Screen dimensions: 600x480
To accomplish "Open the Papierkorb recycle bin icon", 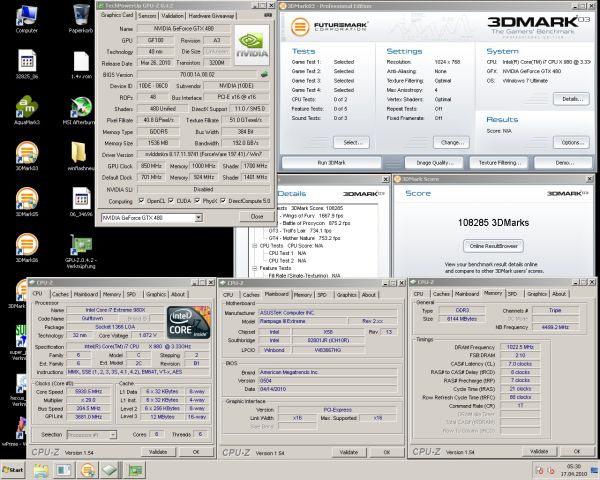I will pos(81,18).
